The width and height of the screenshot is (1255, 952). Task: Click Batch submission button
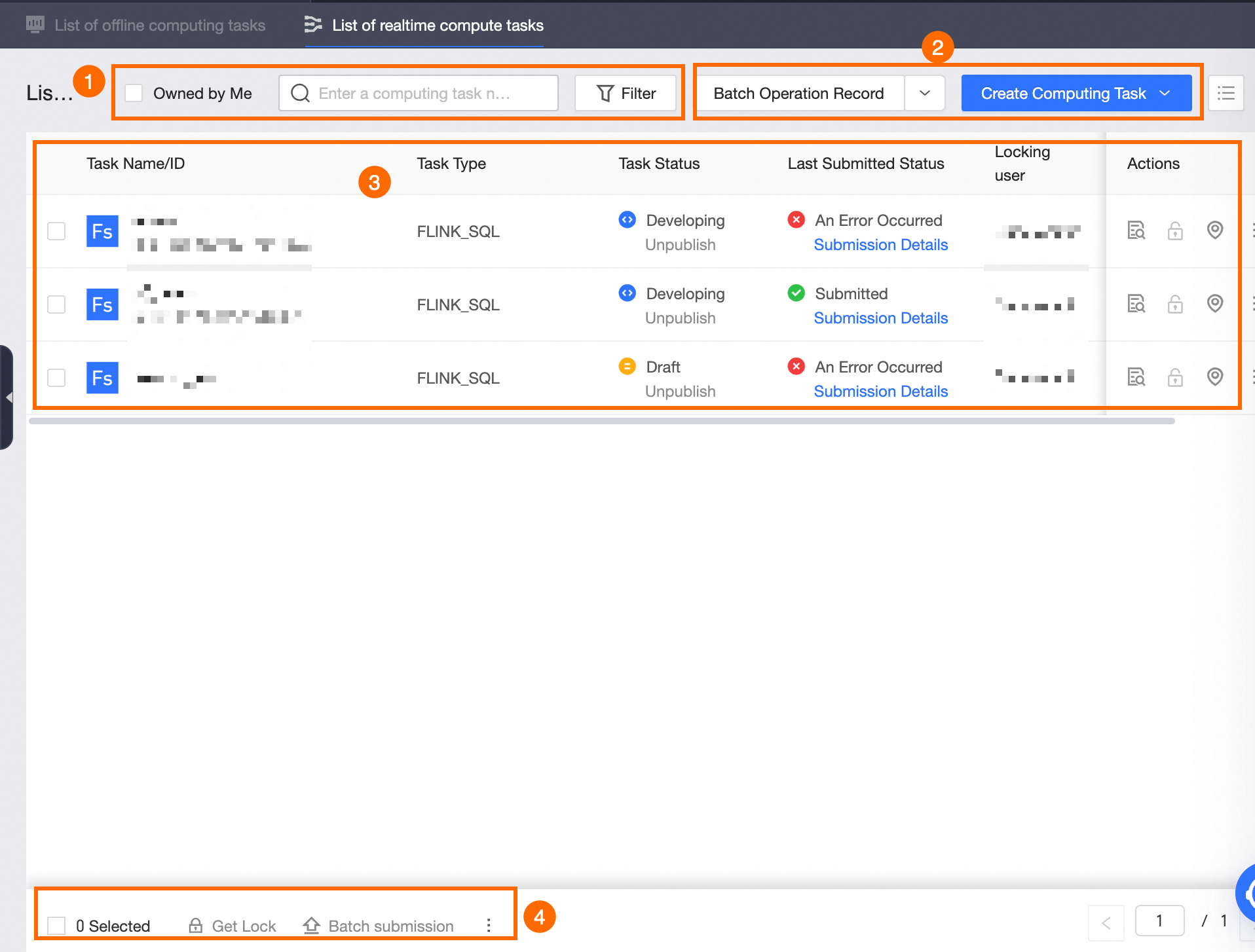tap(379, 926)
